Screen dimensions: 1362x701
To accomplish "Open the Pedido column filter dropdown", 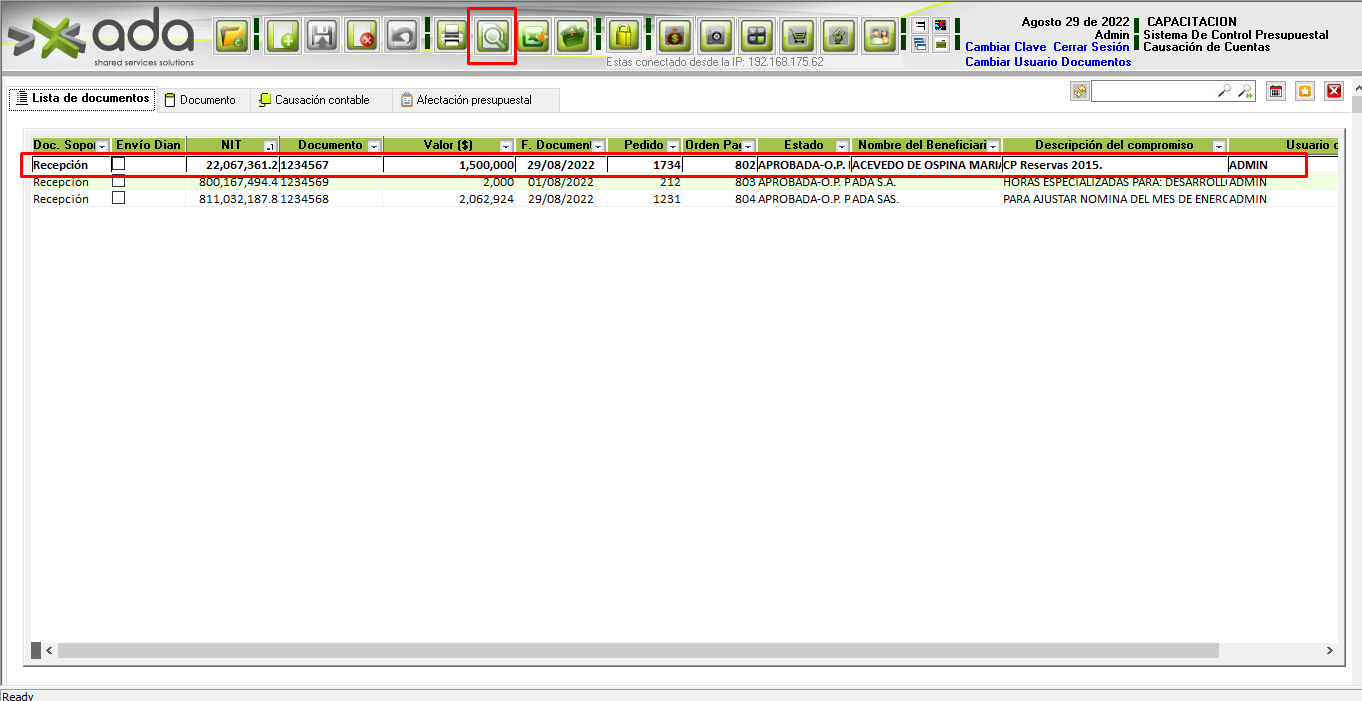I will coord(673,146).
